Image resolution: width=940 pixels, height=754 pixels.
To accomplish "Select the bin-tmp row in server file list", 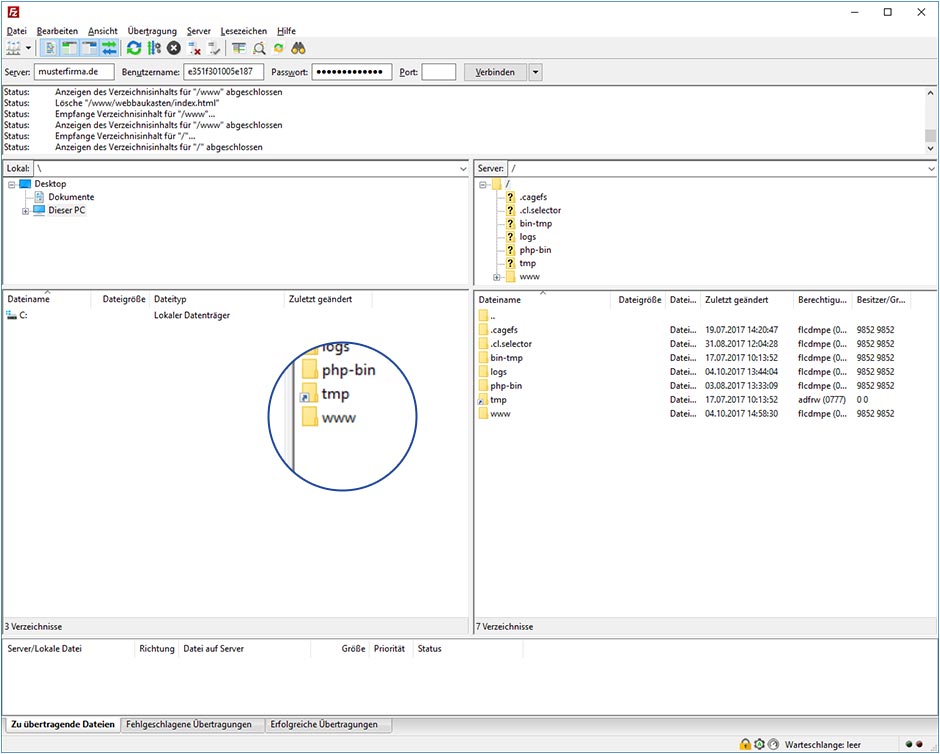I will [x=692, y=358].
